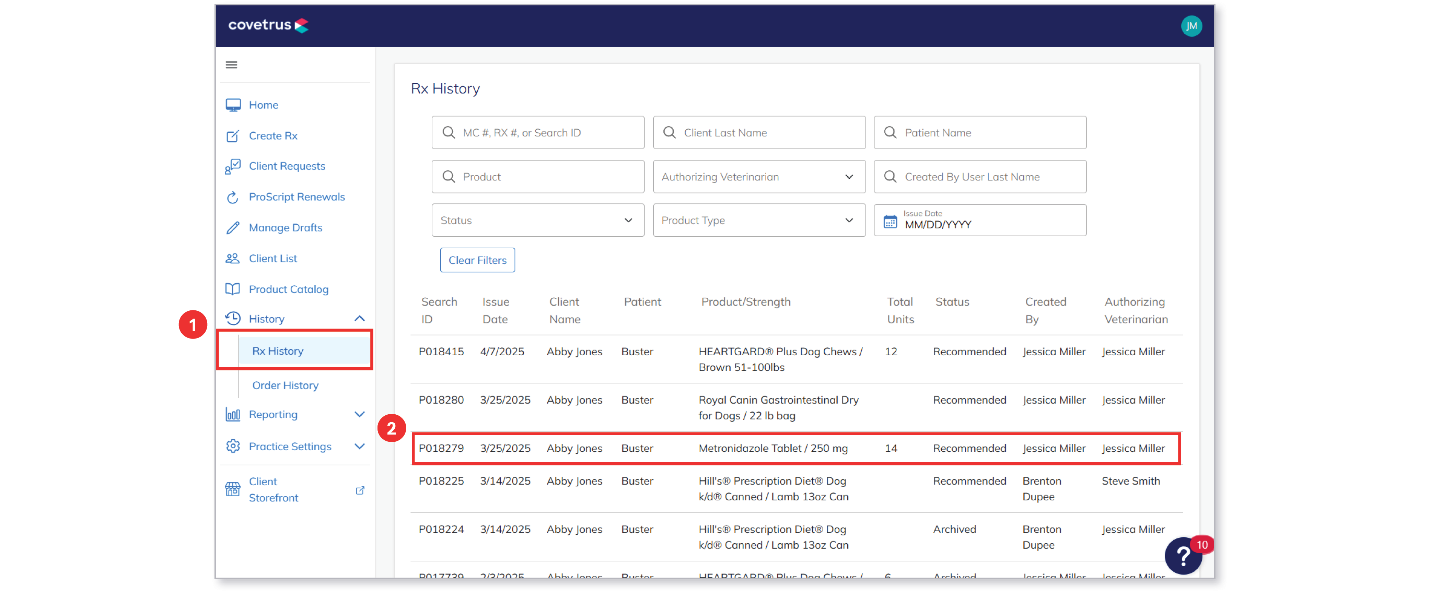Click the calendar icon in Issue Date field

coord(890,221)
